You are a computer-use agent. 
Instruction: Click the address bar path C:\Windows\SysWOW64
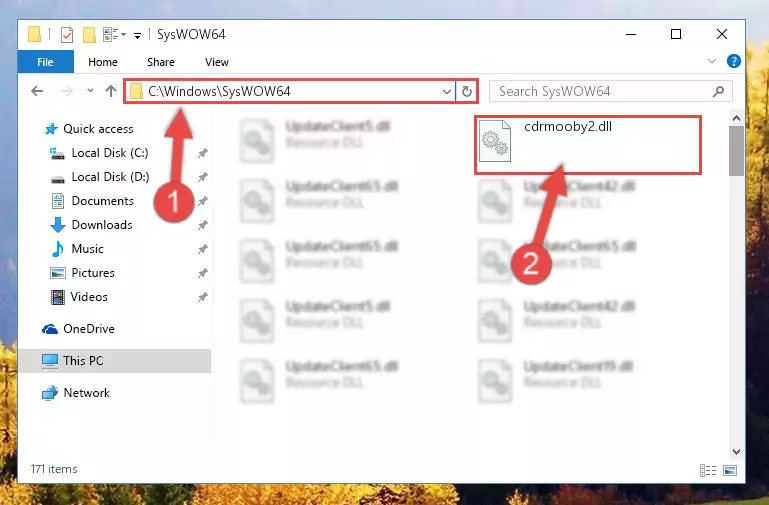pos(219,91)
